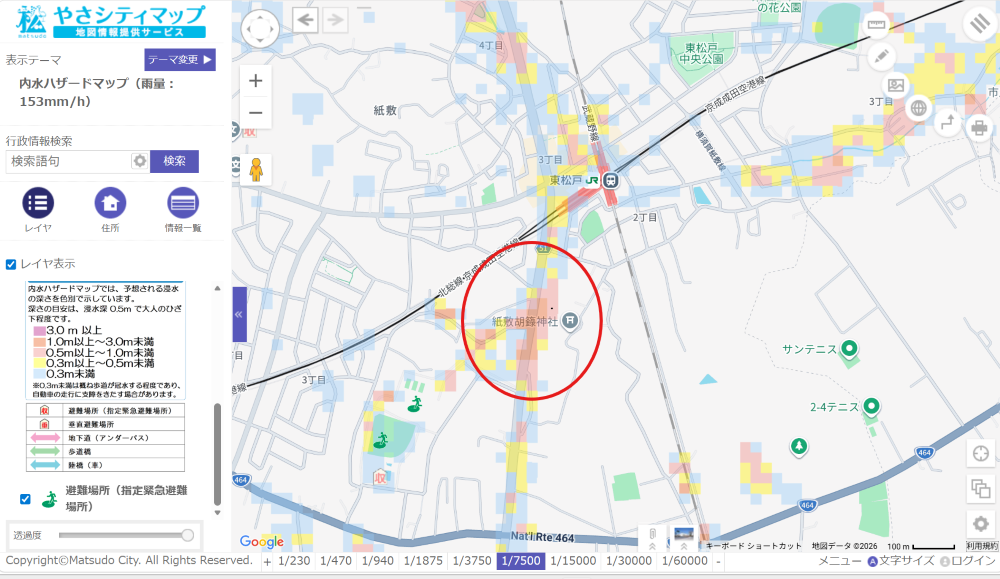Select the ruler measurement tool
Screen dimensions: 1000x579
[876, 25]
